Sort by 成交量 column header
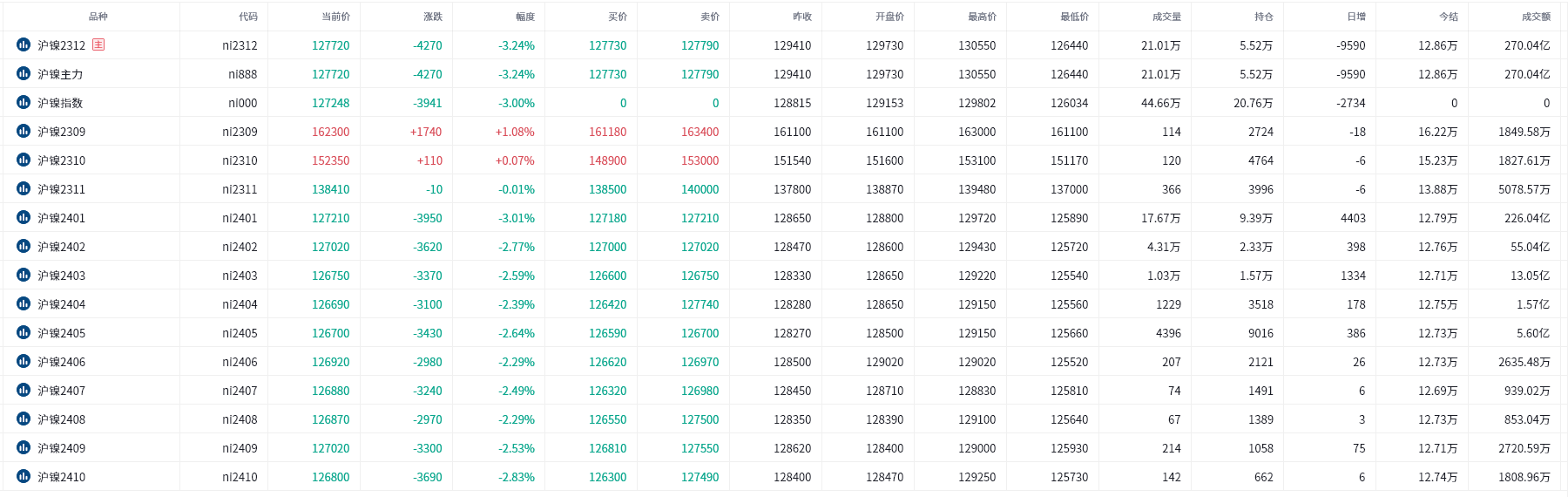Viewport: 1568px width, 497px height. click(1166, 17)
